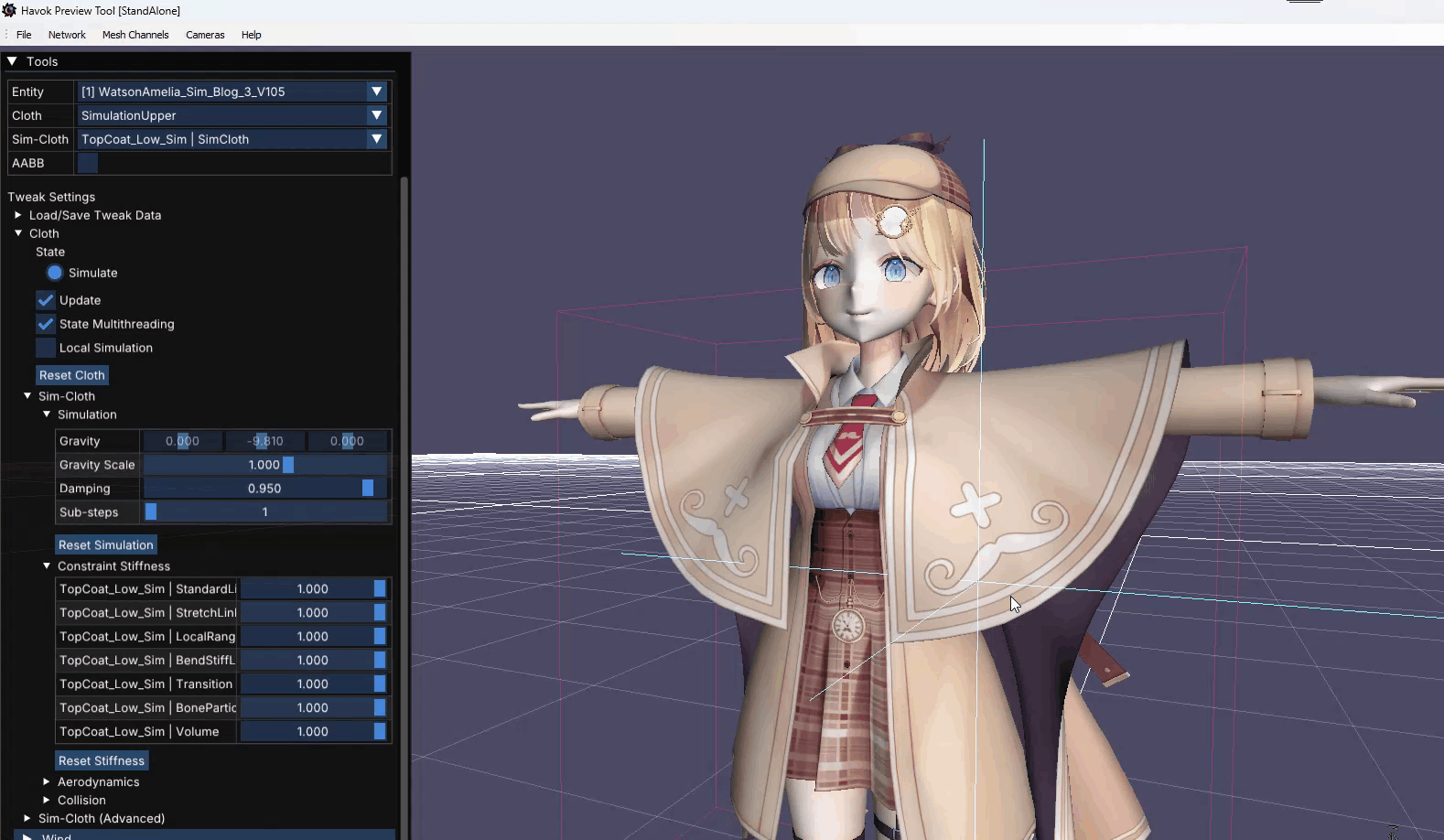Image resolution: width=1444 pixels, height=840 pixels.
Task: Click the Gravity Scale slider
Action: click(x=265, y=465)
